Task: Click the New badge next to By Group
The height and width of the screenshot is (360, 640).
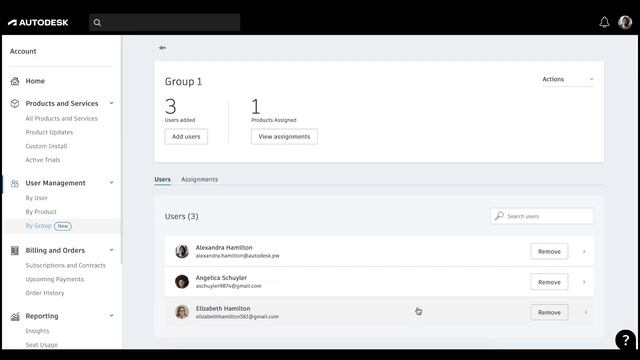Action: click(62, 226)
